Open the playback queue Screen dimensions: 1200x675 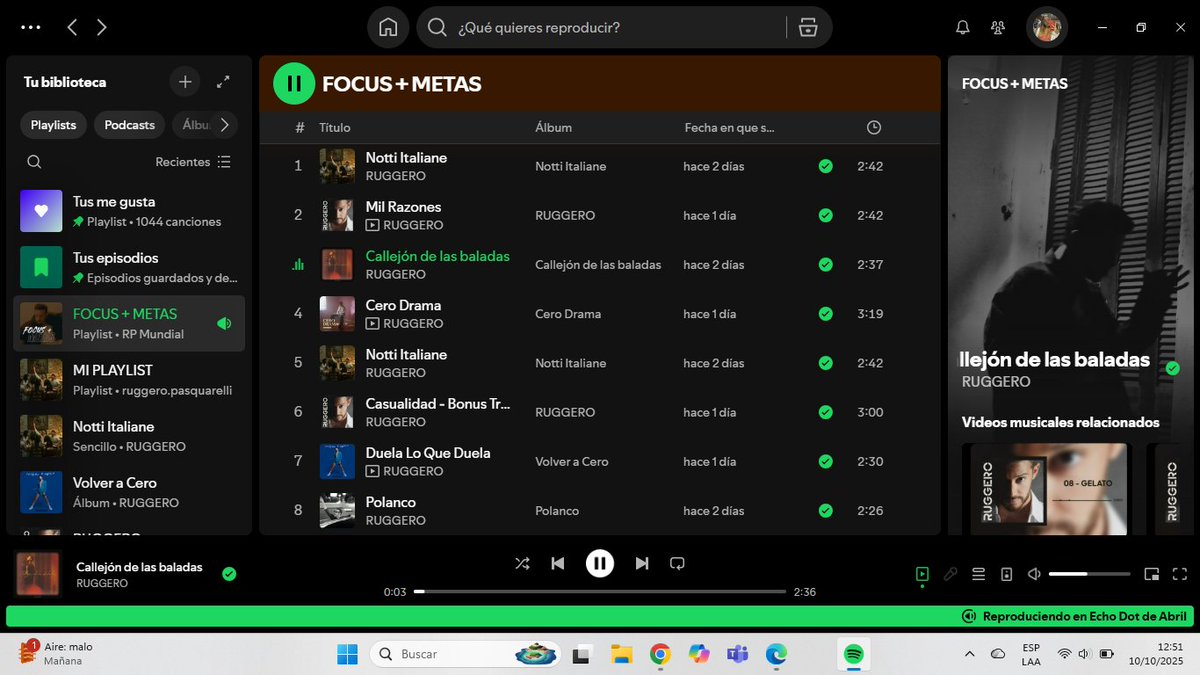[x=979, y=574]
